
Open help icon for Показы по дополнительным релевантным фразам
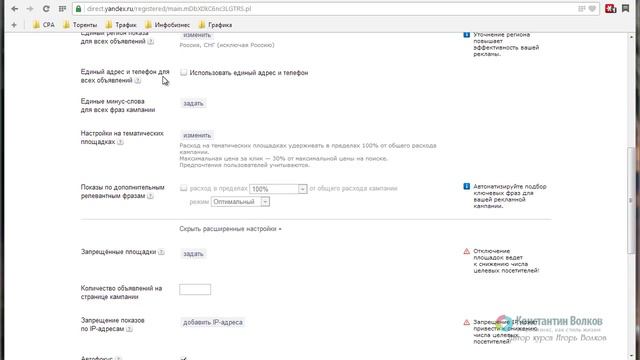point(150,196)
